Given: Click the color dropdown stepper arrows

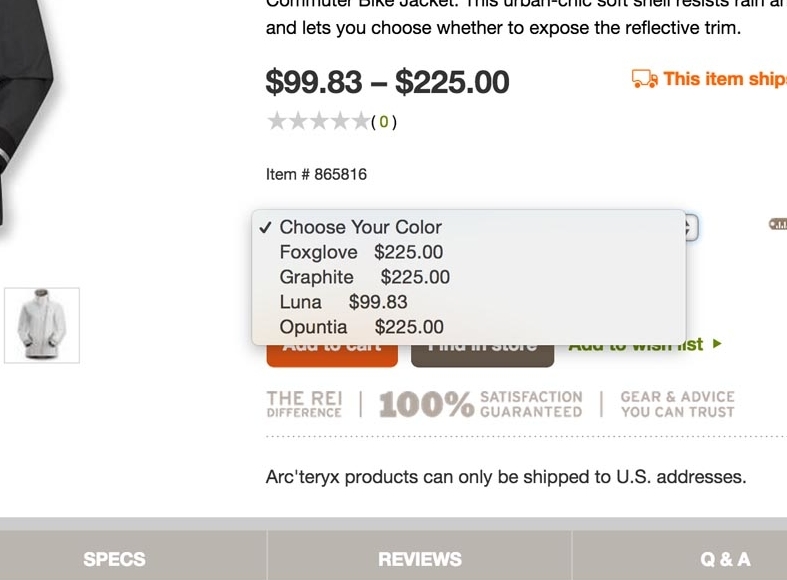Looking at the screenshot, I should [x=690, y=228].
